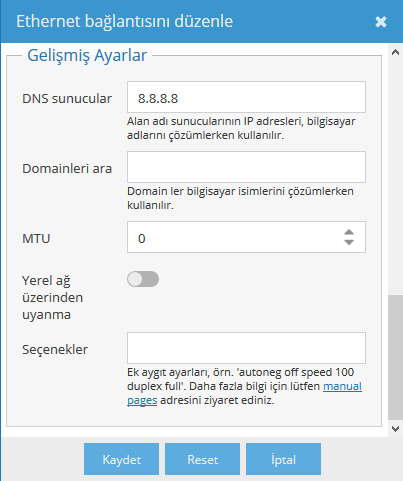Select the MTU number field

tap(246, 237)
